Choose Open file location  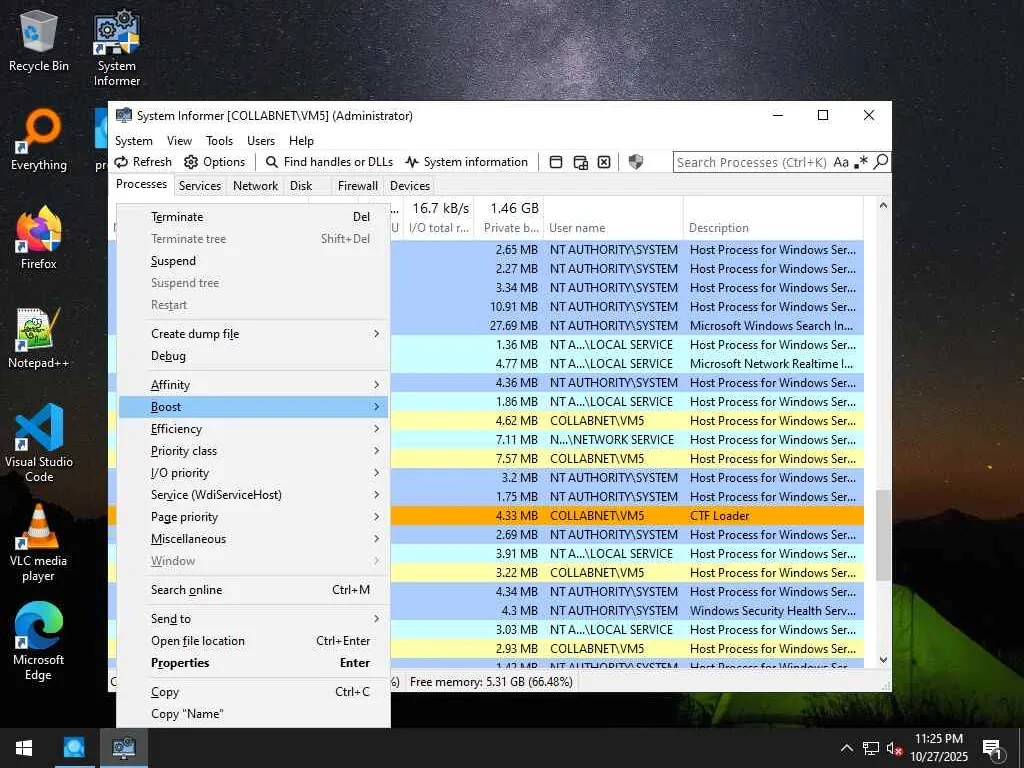pyautogui.click(x=253, y=641)
